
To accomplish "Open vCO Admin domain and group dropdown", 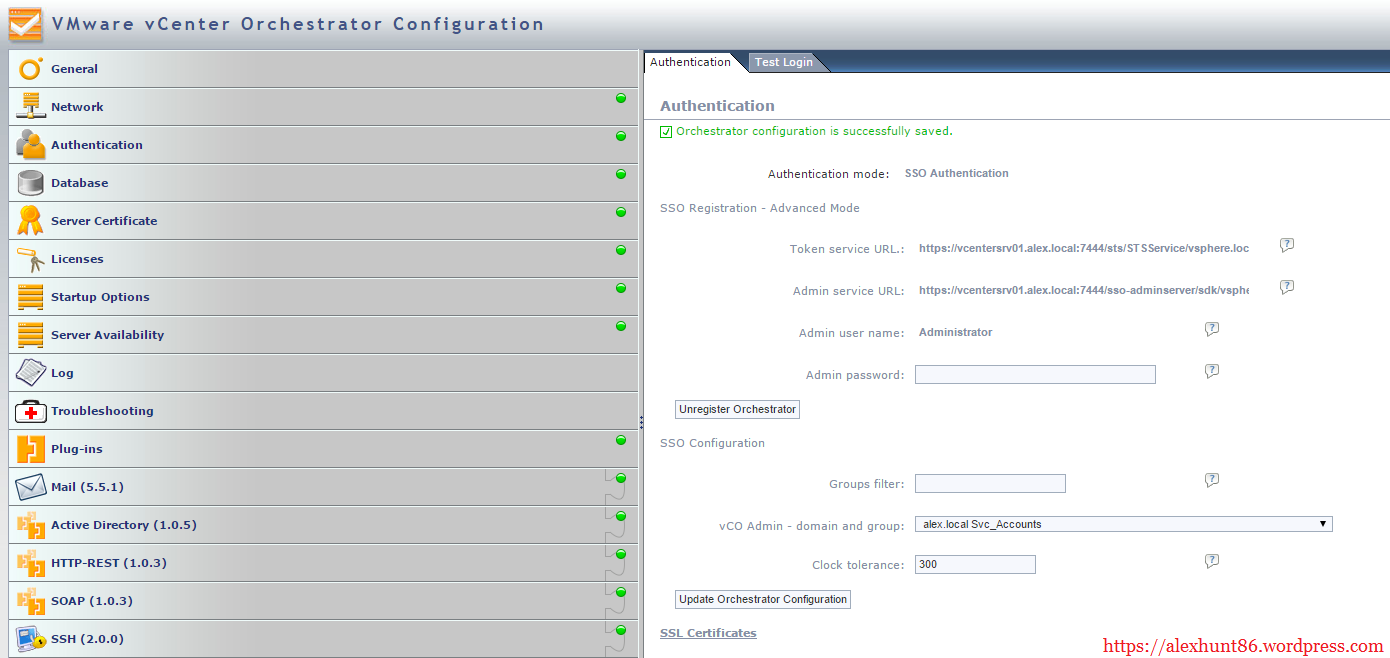I will (1123, 524).
